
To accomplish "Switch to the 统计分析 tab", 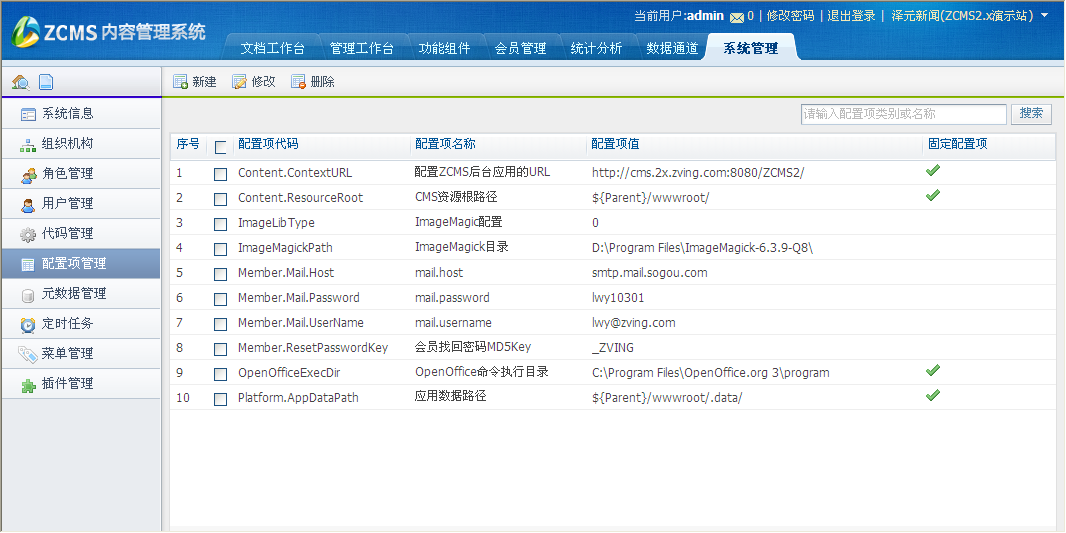I will click(596, 48).
